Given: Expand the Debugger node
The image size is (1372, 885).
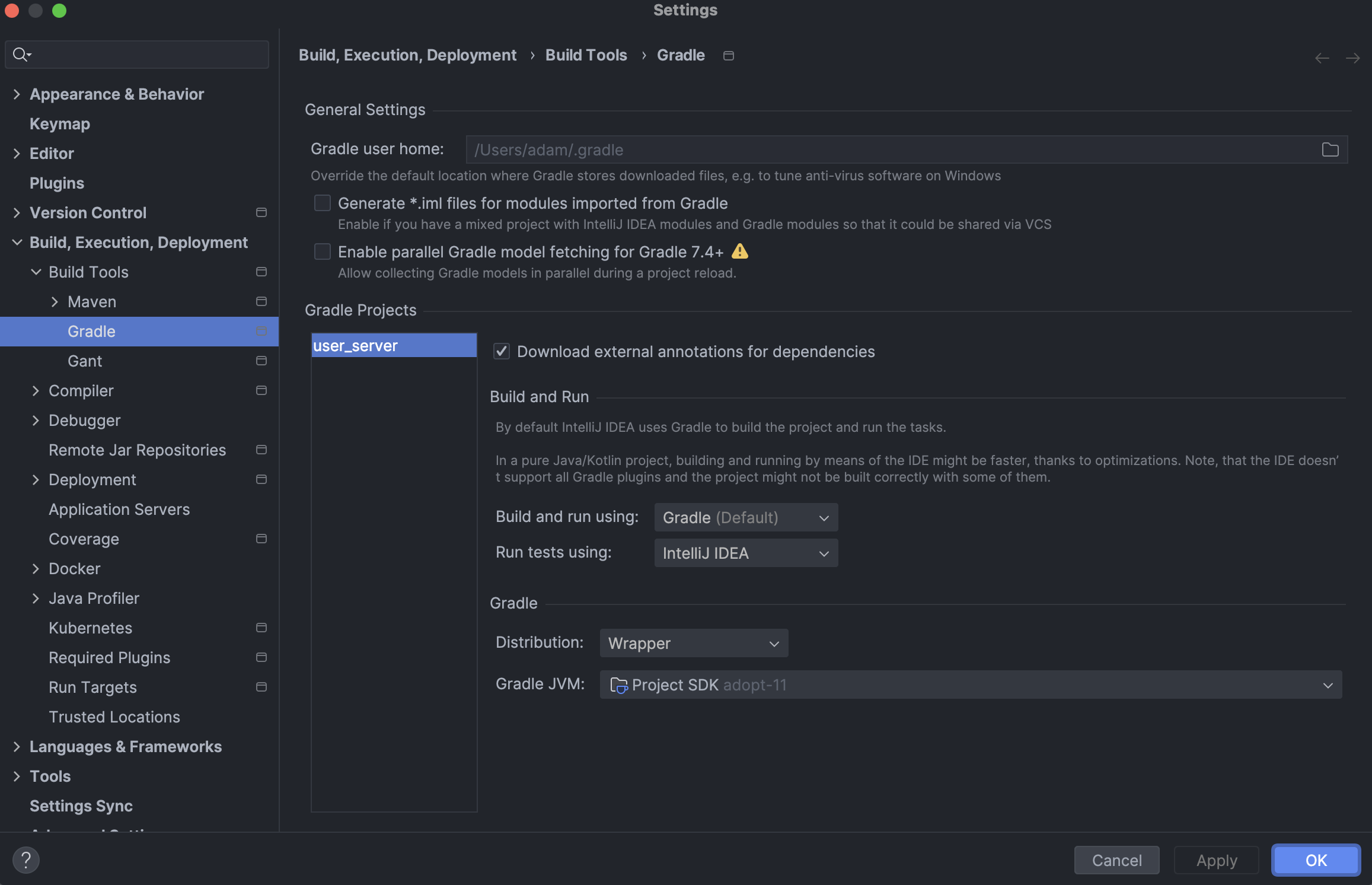Looking at the screenshot, I should tap(36, 420).
